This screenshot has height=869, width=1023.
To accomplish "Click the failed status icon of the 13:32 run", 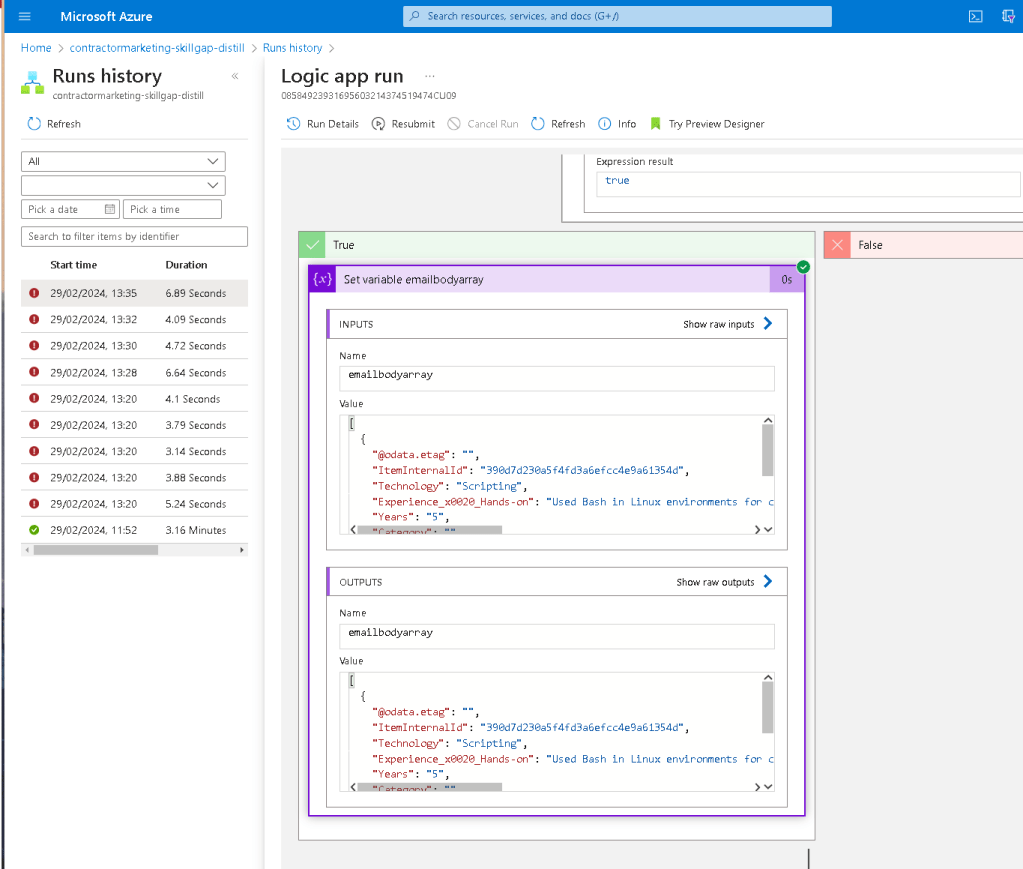I will (x=34, y=320).
